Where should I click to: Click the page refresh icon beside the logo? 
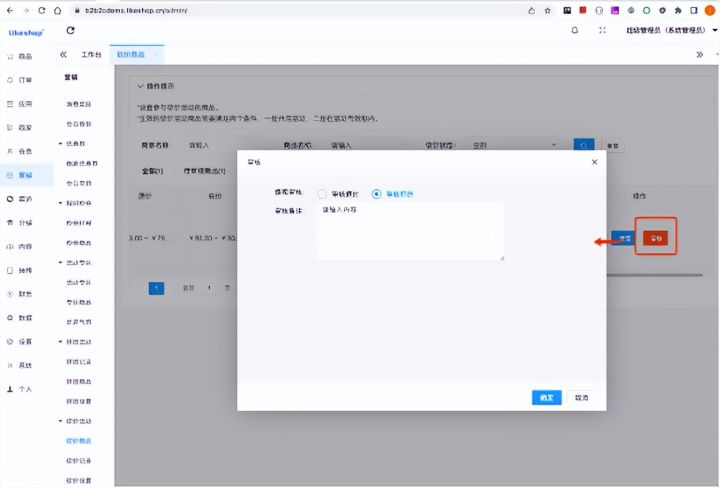coord(70,30)
